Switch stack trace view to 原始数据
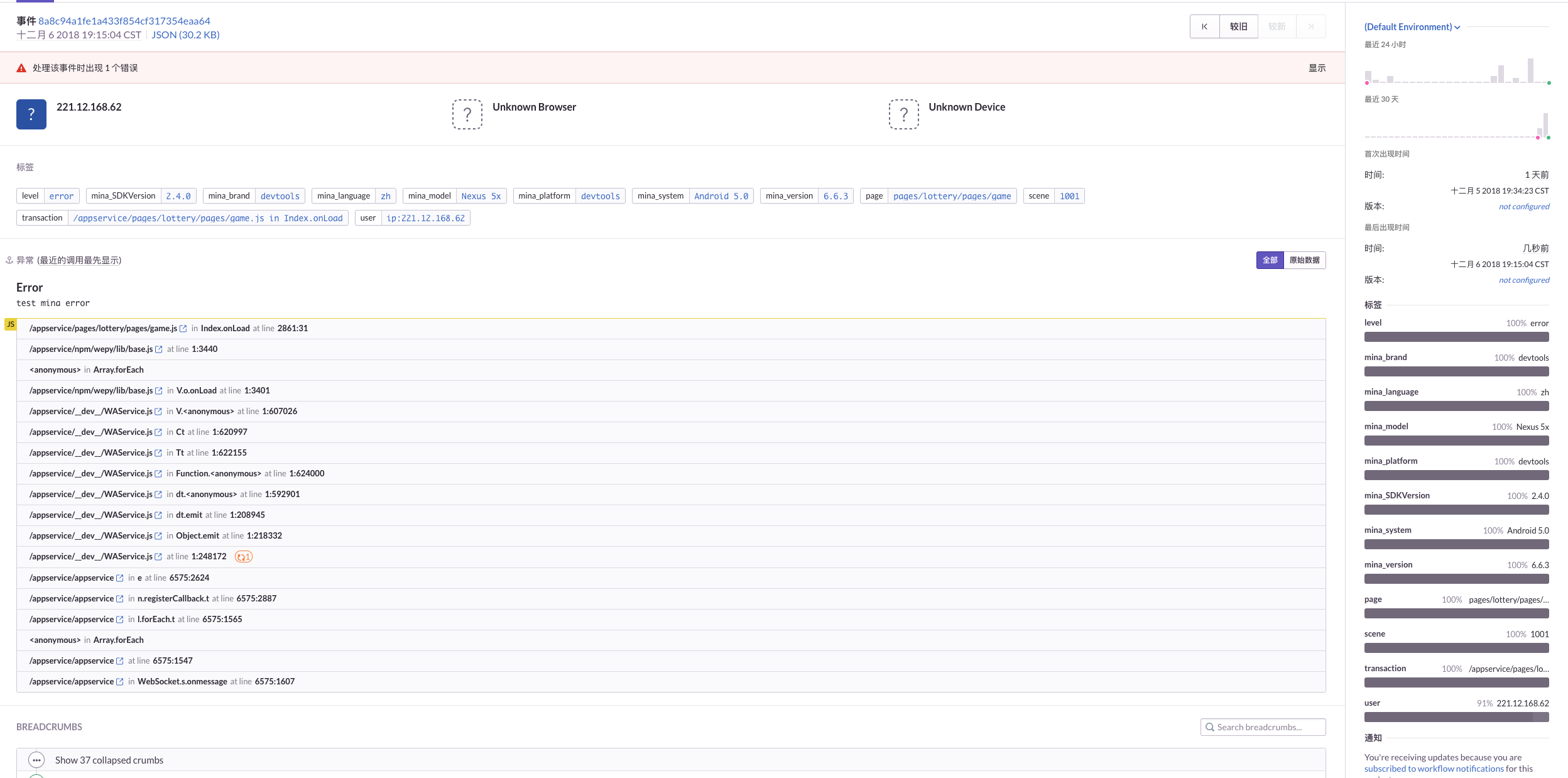 1304,260
